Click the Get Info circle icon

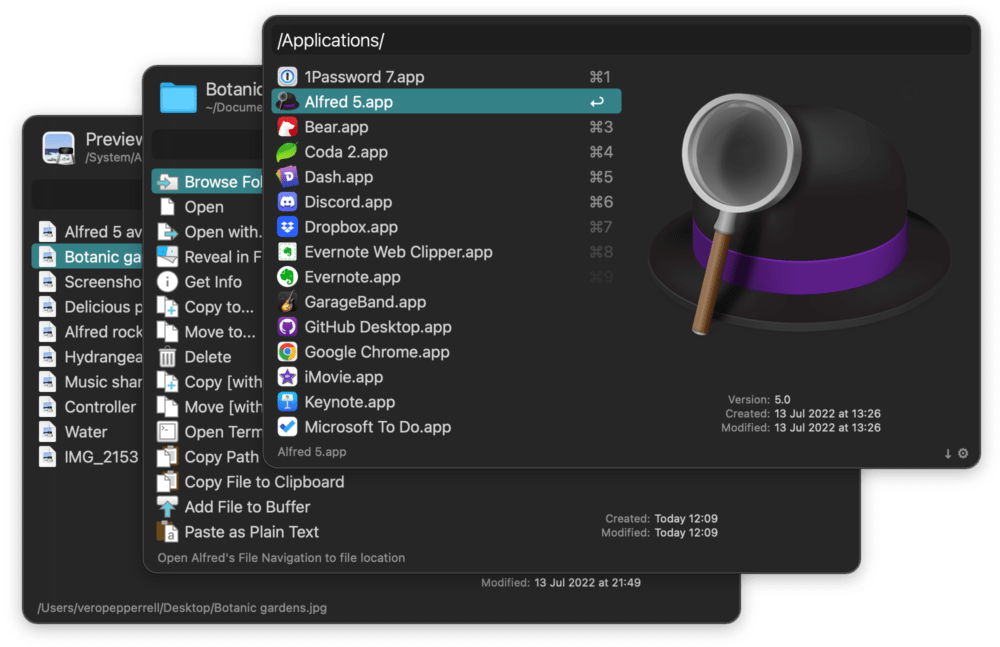point(168,281)
